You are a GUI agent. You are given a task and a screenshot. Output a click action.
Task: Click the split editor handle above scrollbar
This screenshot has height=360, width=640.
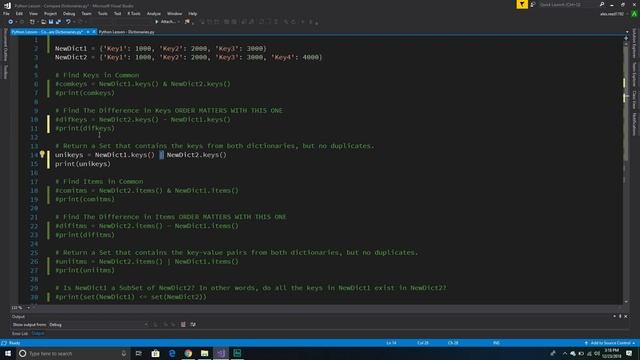tap(626, 38)
